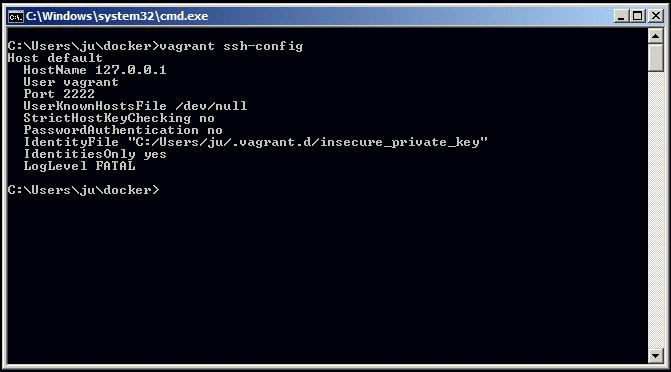Click the PasswordAuthentication no line
671x372 pixels.
pyautogui.click(x=123, y=130)
